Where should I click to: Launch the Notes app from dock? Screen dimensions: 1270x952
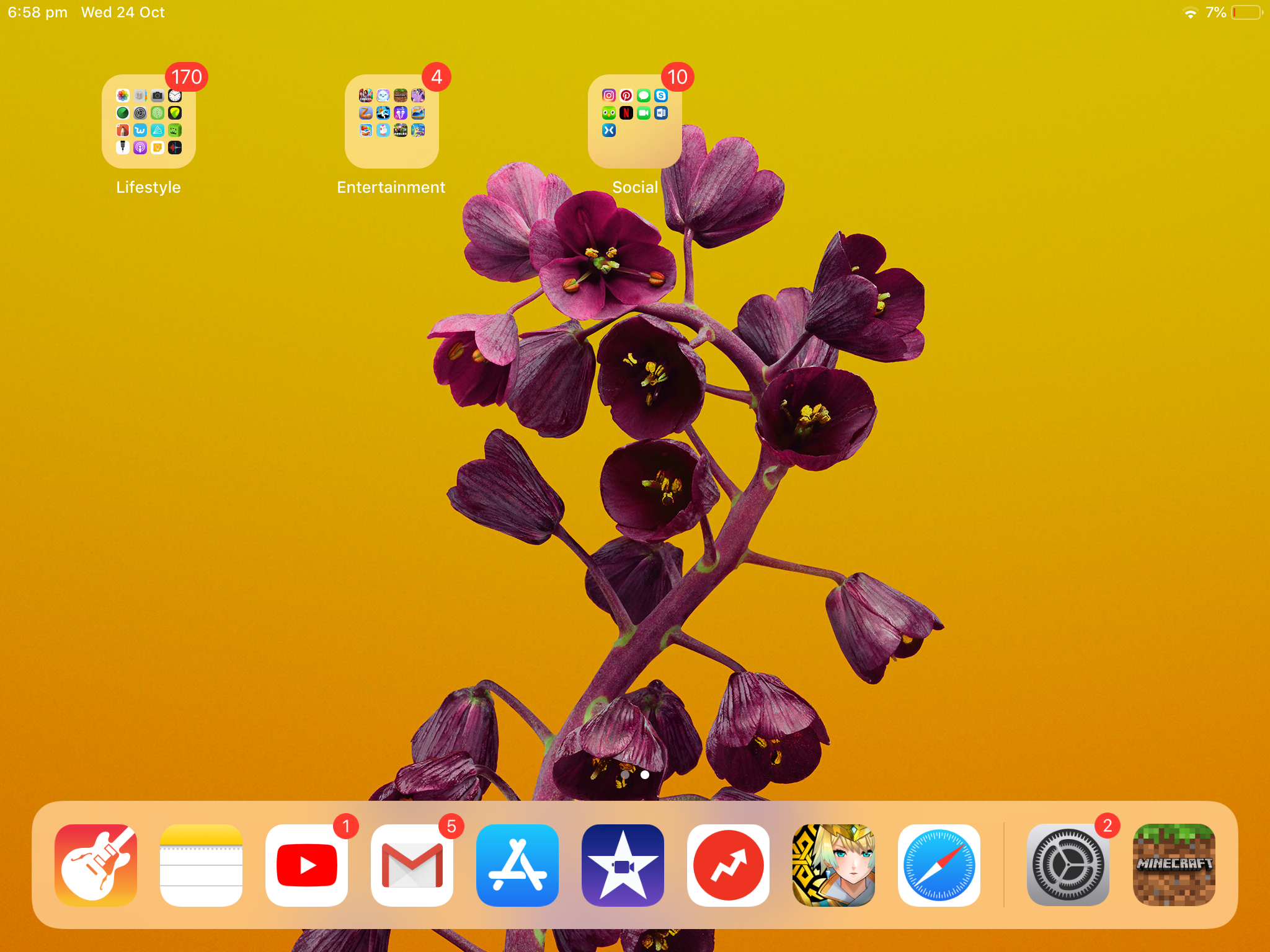[201, 865]
